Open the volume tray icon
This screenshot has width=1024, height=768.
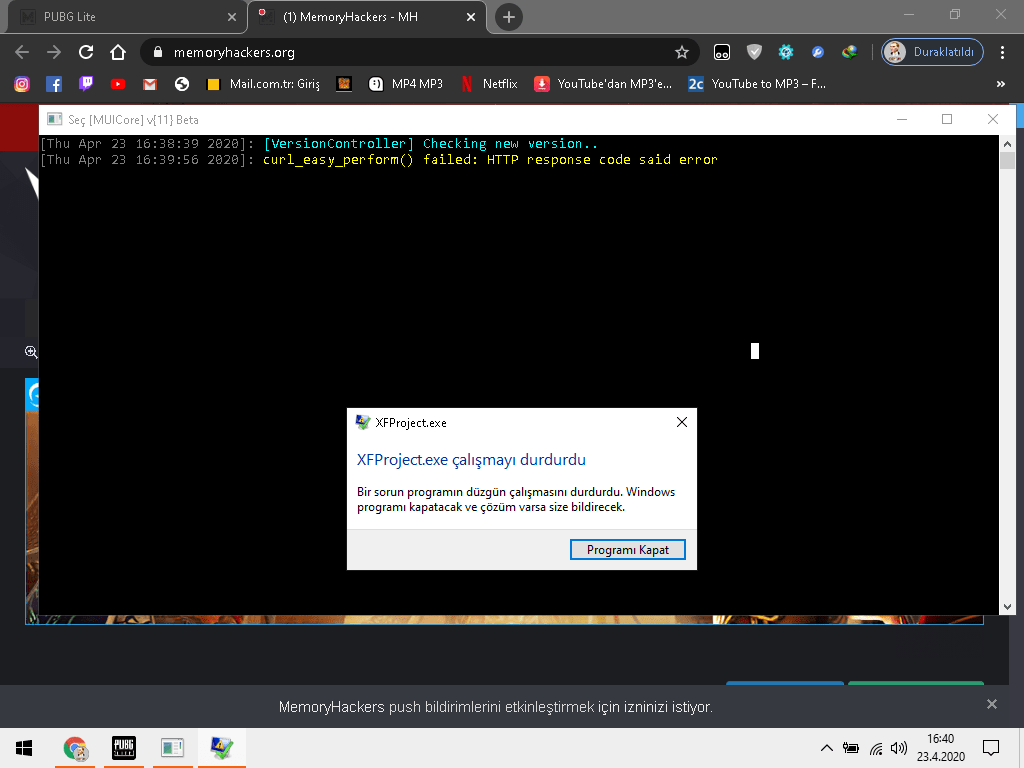point(899,748)
